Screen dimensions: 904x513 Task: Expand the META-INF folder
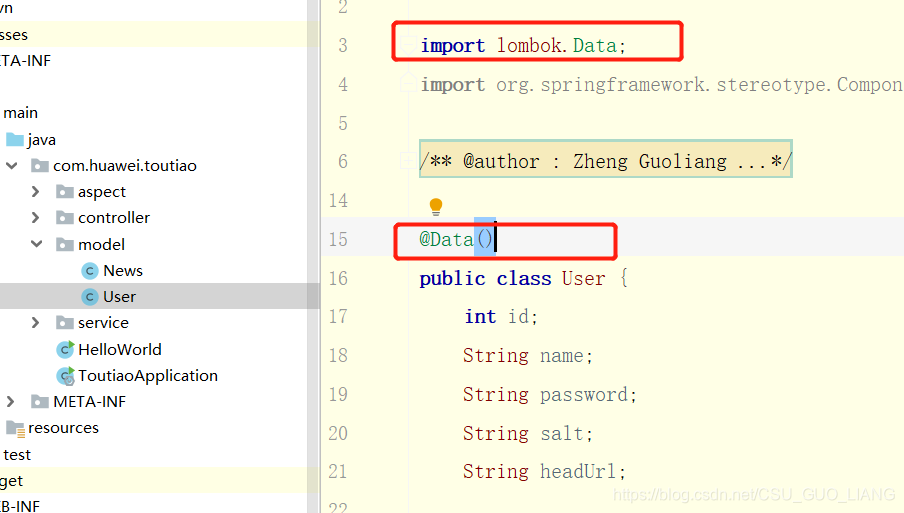[x=10, y=402]
